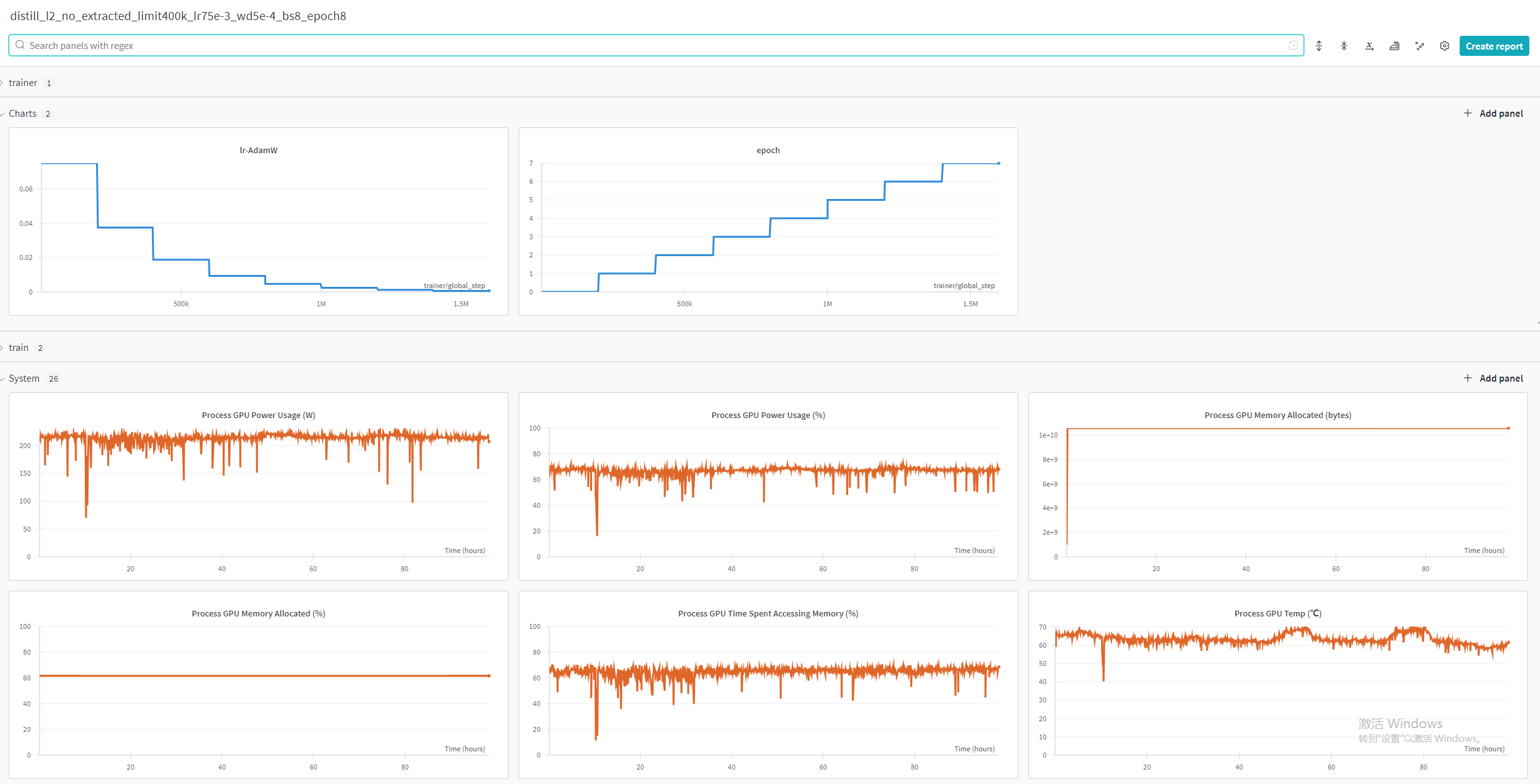The height and width of the screenshot is (784, 1540).
Task: Collapse all sections icon
Action: (x=1344, y=46)
